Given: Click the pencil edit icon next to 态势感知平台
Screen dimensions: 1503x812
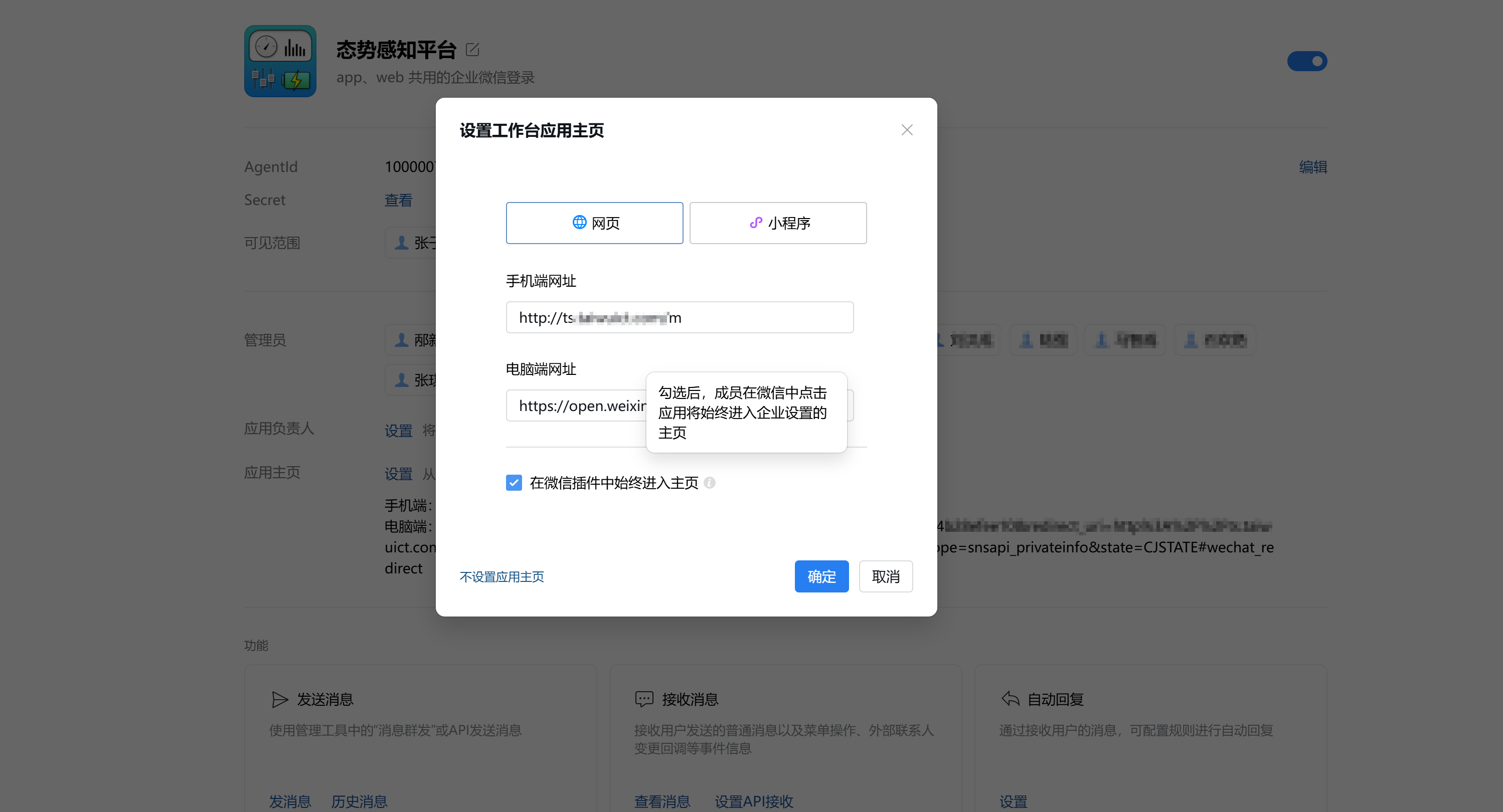Looking at the screenshot, I should 471,50.
